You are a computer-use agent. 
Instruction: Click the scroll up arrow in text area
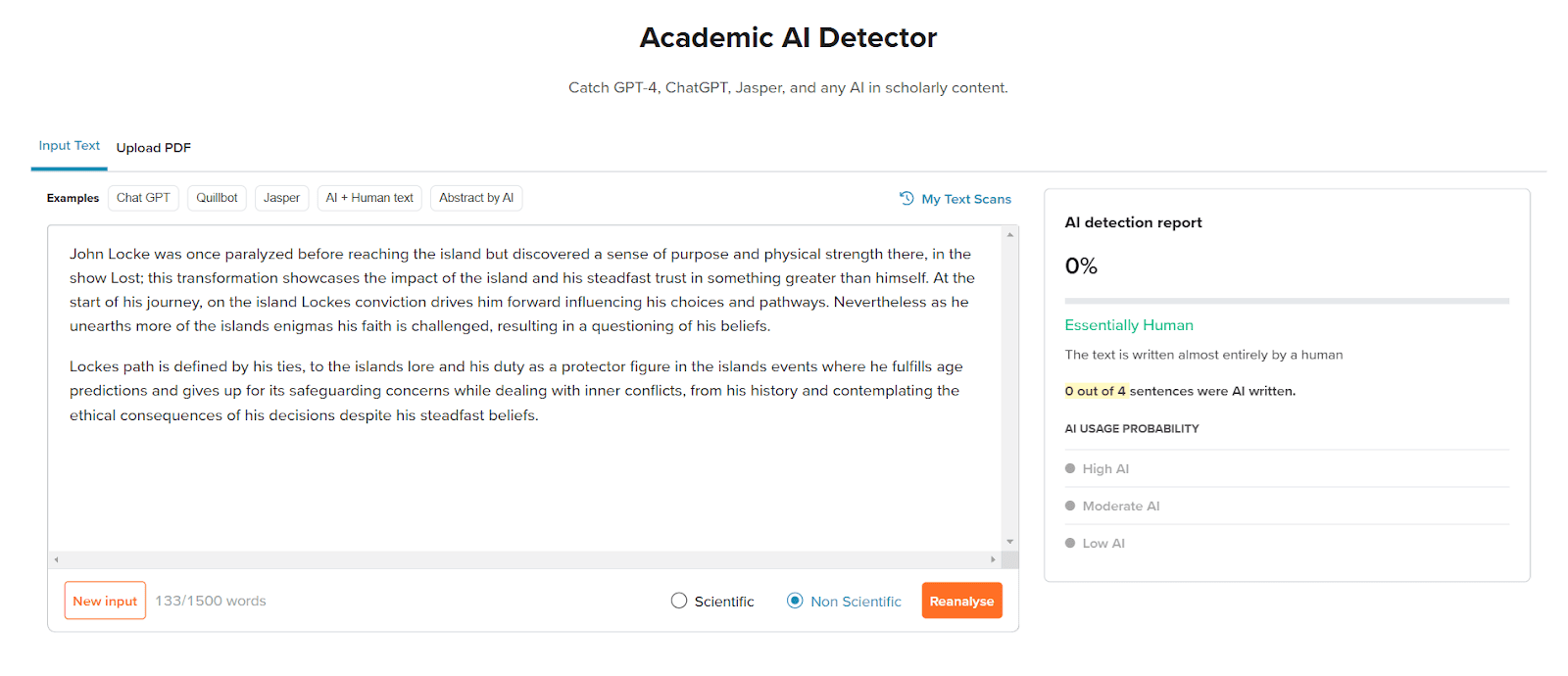pos(1009,235)
